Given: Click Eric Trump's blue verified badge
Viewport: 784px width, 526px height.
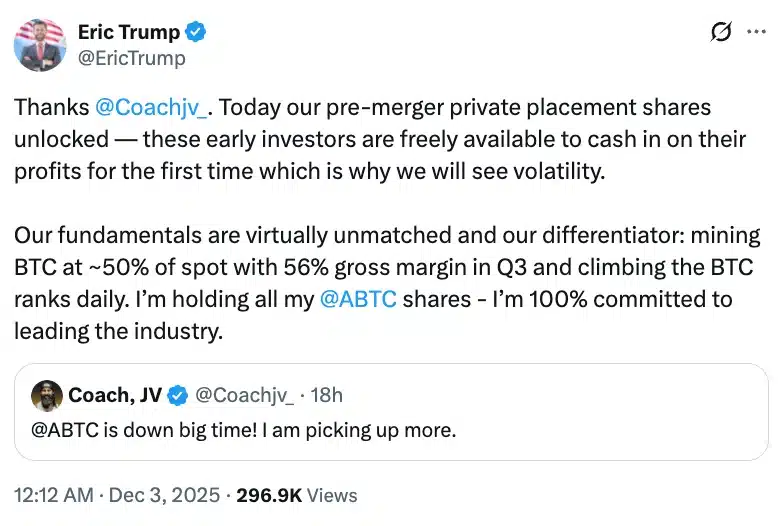Looking at the screenshot, I should [196, 32].
